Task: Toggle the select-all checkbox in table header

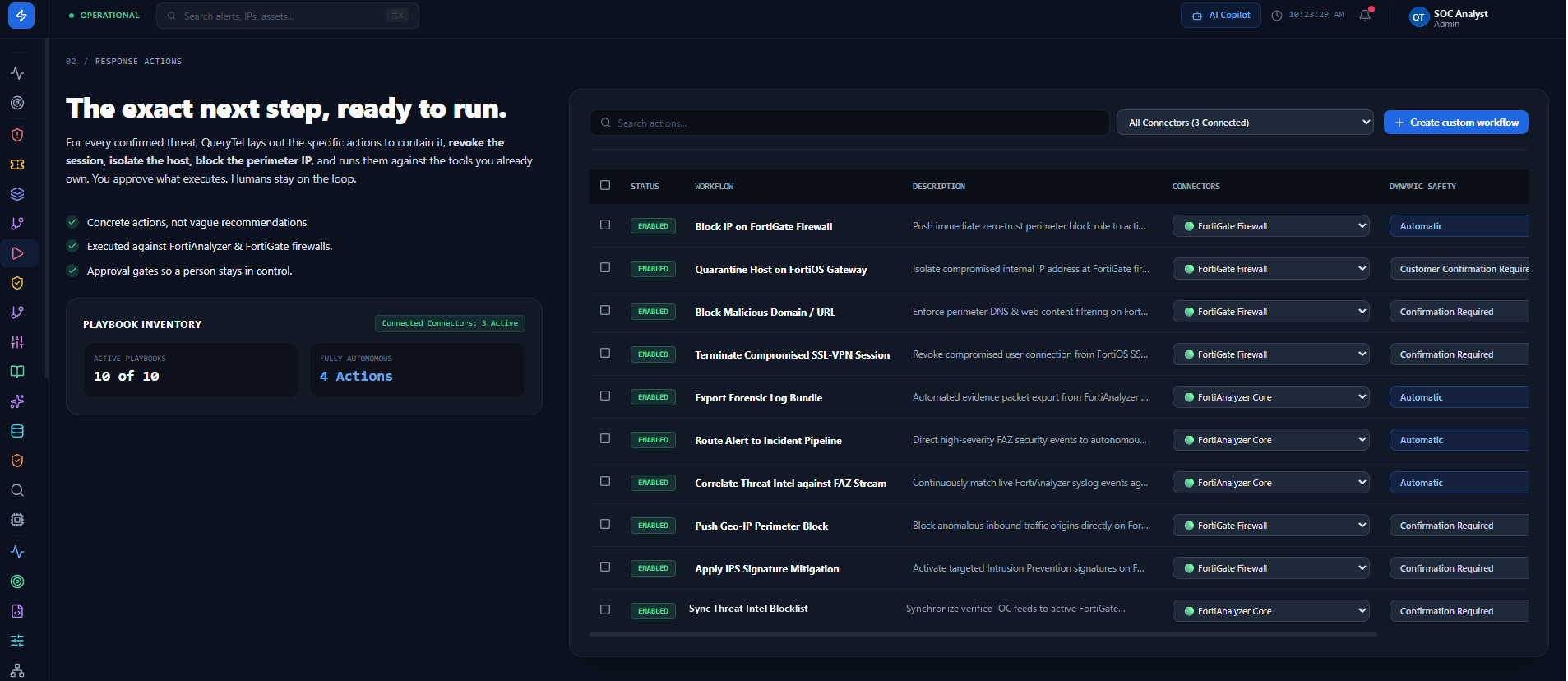Action: pyautogui.click(x=605, y=185)
